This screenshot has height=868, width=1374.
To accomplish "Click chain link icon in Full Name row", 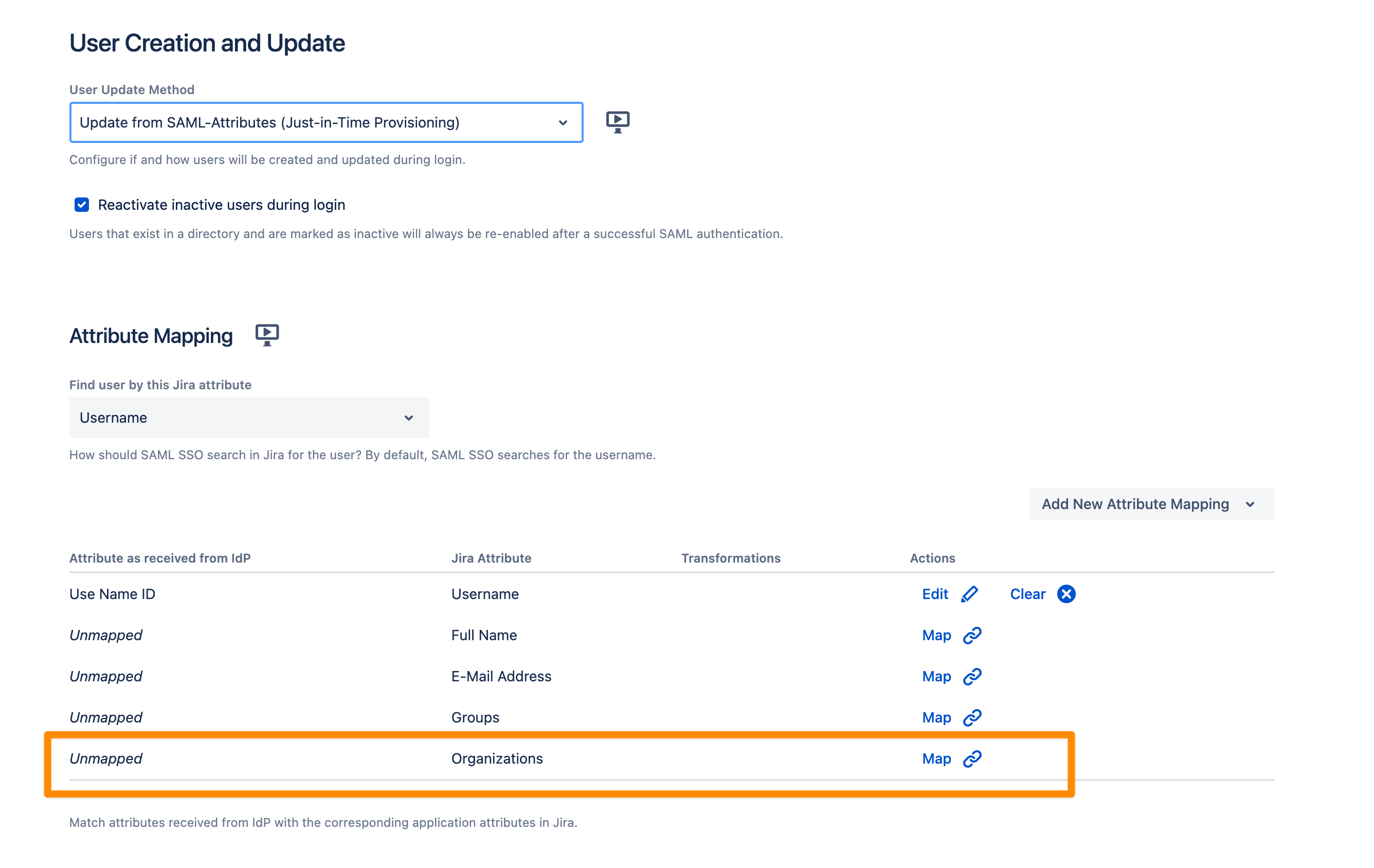I will pyautogui.click(x=972, y=635).
